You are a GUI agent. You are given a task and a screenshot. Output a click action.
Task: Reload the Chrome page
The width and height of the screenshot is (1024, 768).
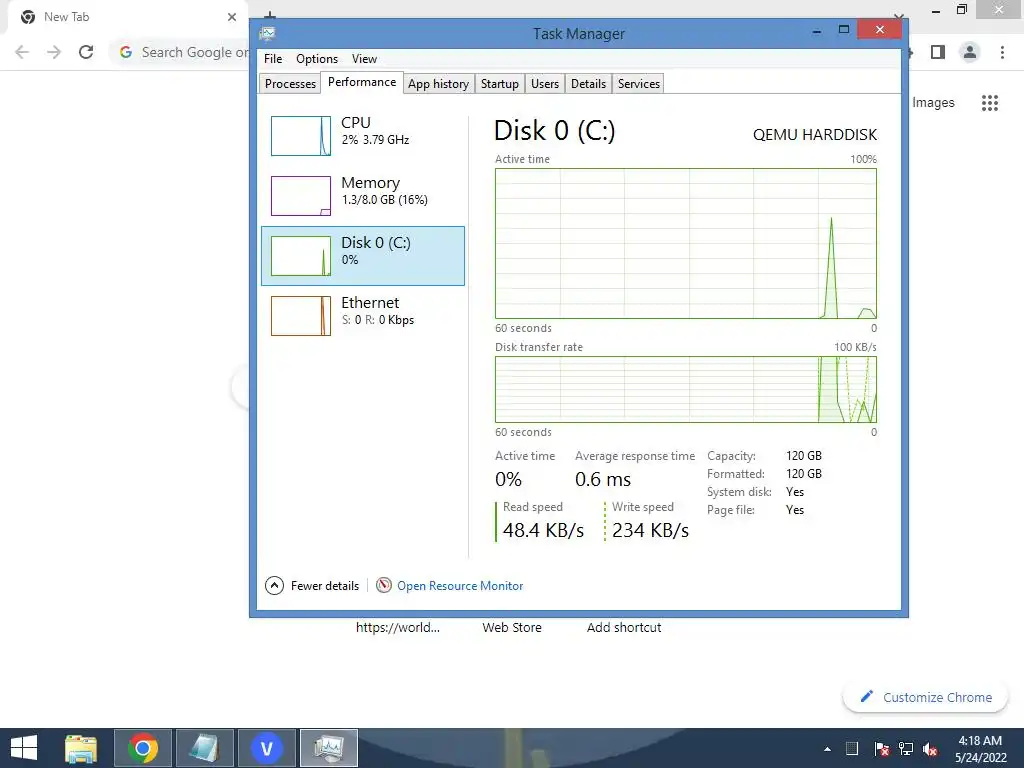point(86,52)
